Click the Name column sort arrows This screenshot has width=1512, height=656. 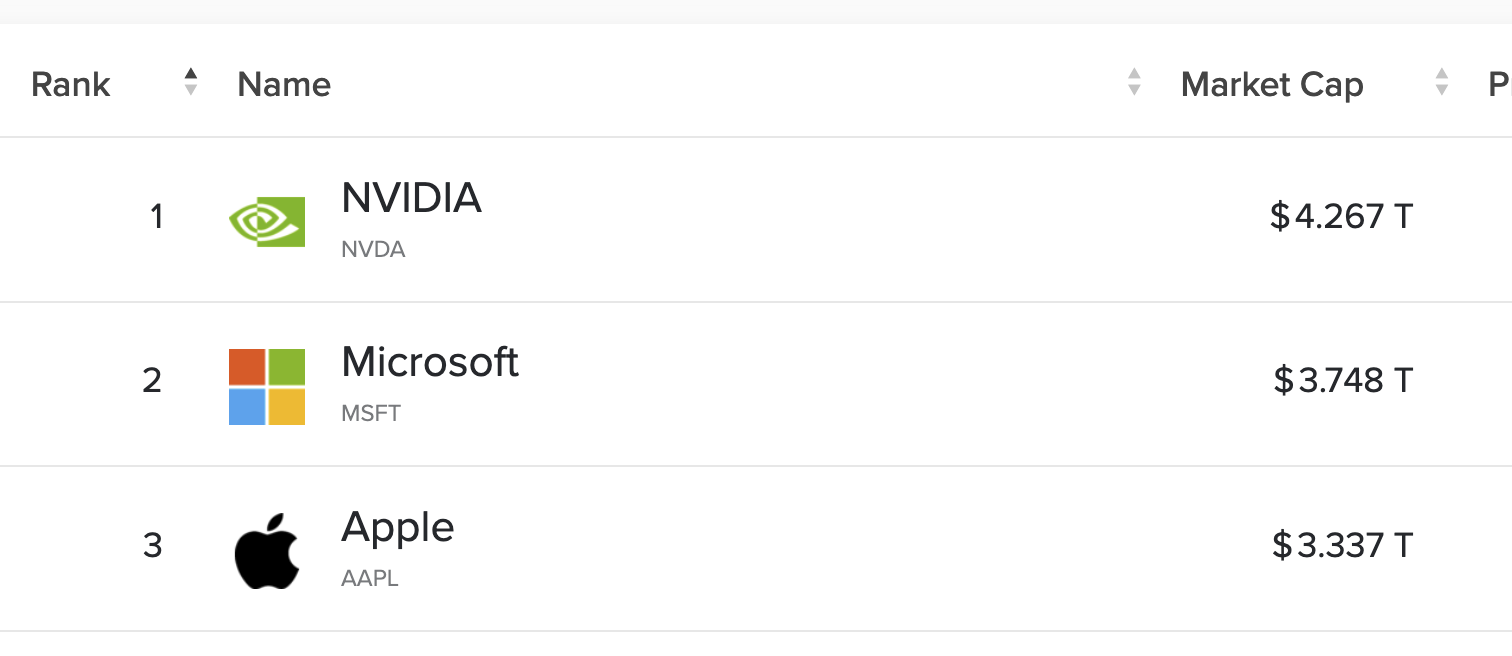(1134, 83)
